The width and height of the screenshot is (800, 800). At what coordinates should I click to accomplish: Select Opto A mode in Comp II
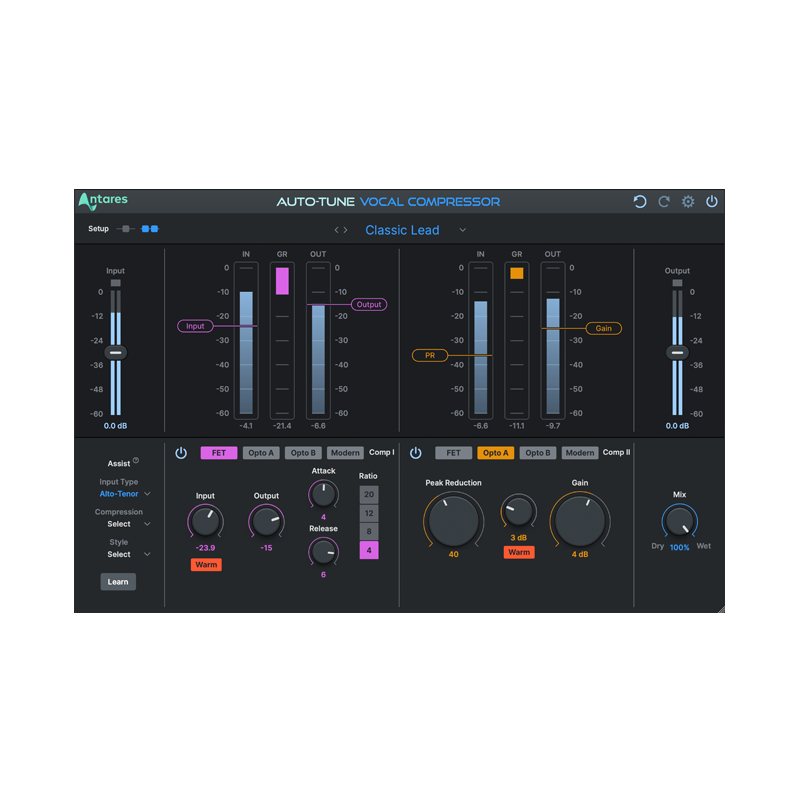[x=496, y=453]
